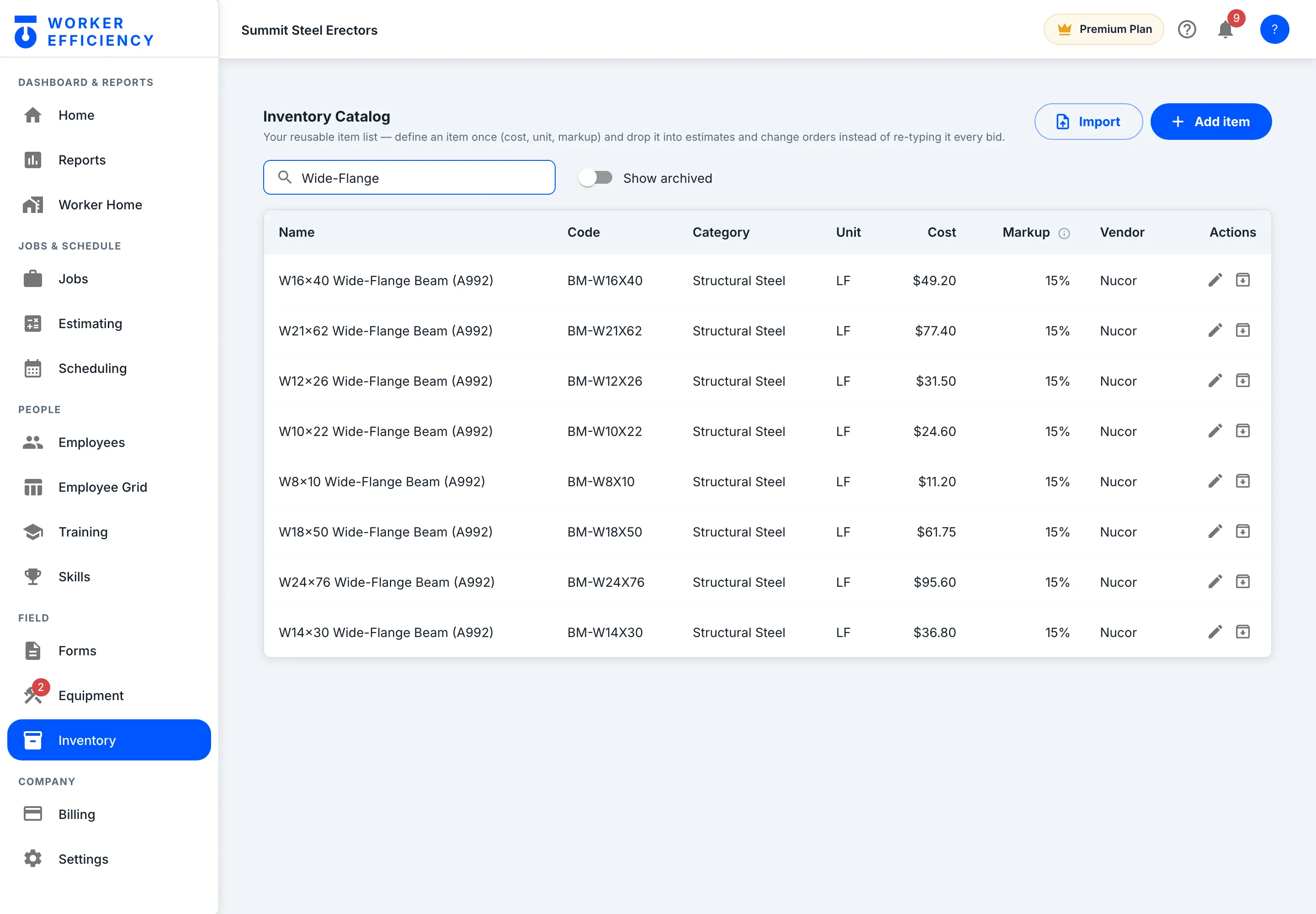Archive the W24×76 Wide-Flange Beam item

pos(1243,582)
